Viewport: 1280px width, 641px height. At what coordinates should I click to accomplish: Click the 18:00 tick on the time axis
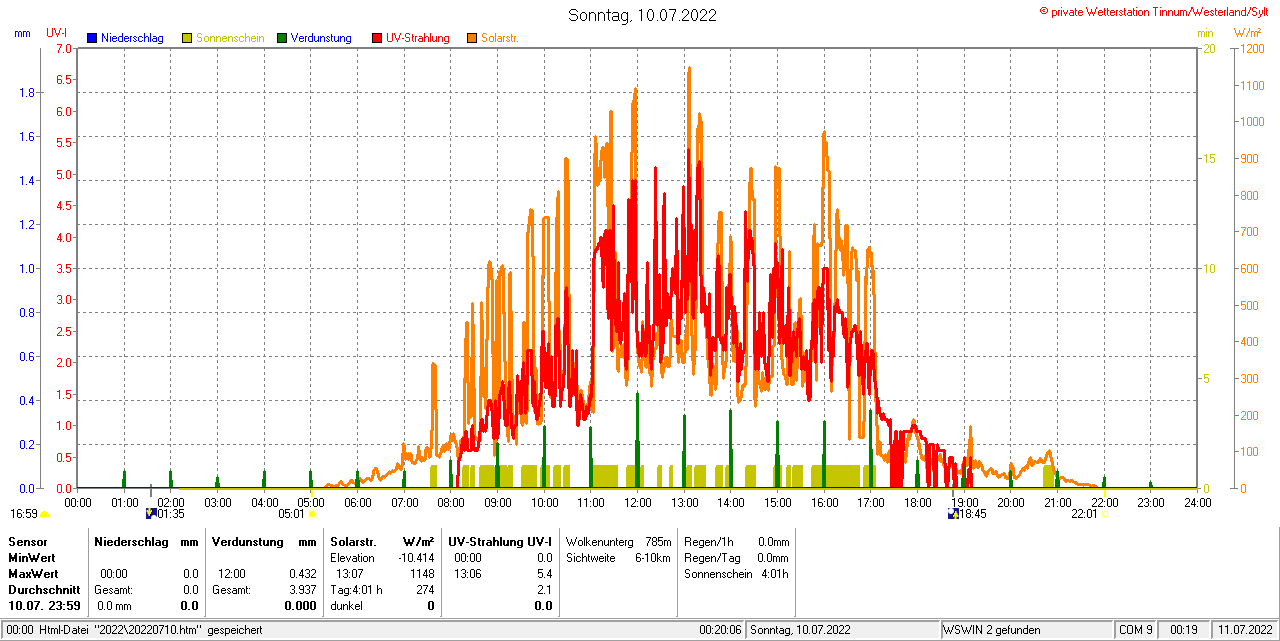pyautogui.click(x=917, y=502)
